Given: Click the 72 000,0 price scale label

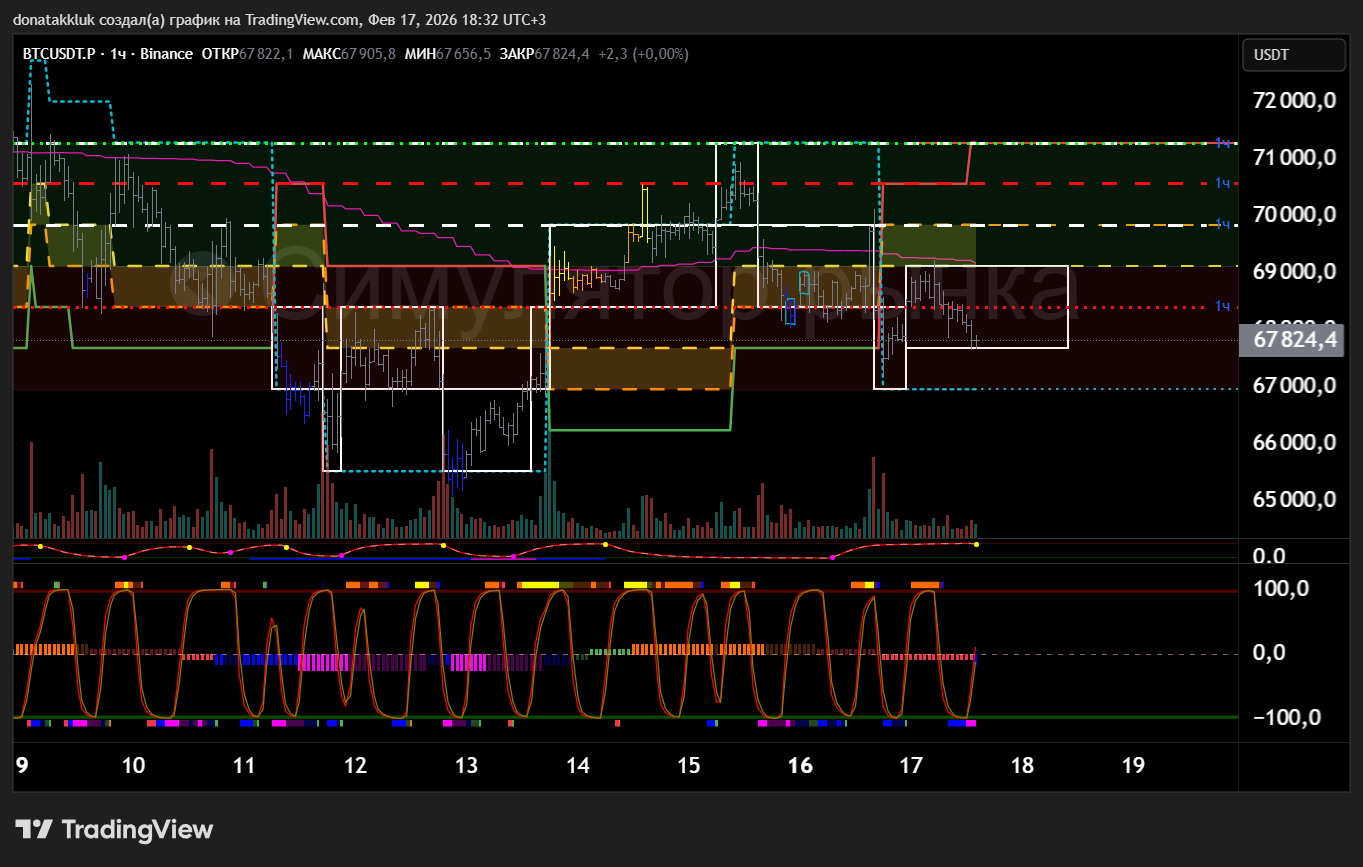Looking at the screenshot, I should 1296,100.
